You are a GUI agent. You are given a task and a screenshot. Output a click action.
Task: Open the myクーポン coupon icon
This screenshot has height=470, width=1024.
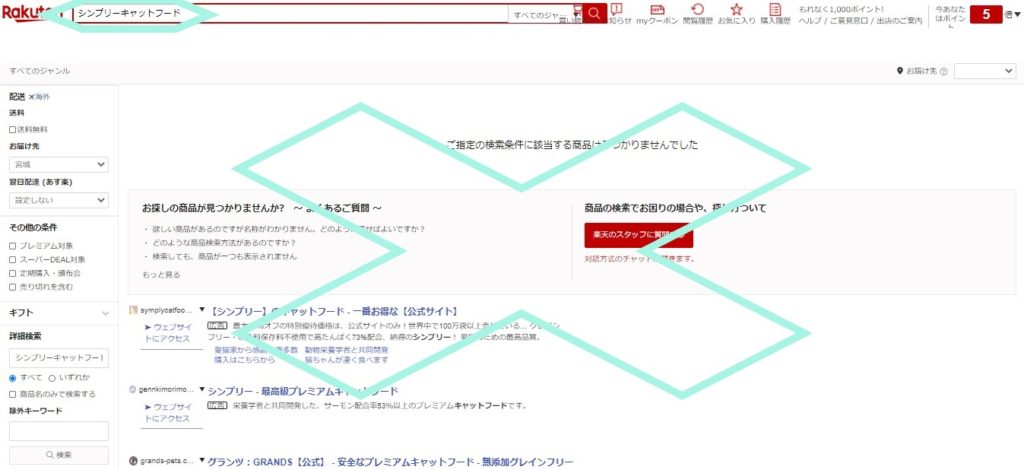(x=657, y=13)
